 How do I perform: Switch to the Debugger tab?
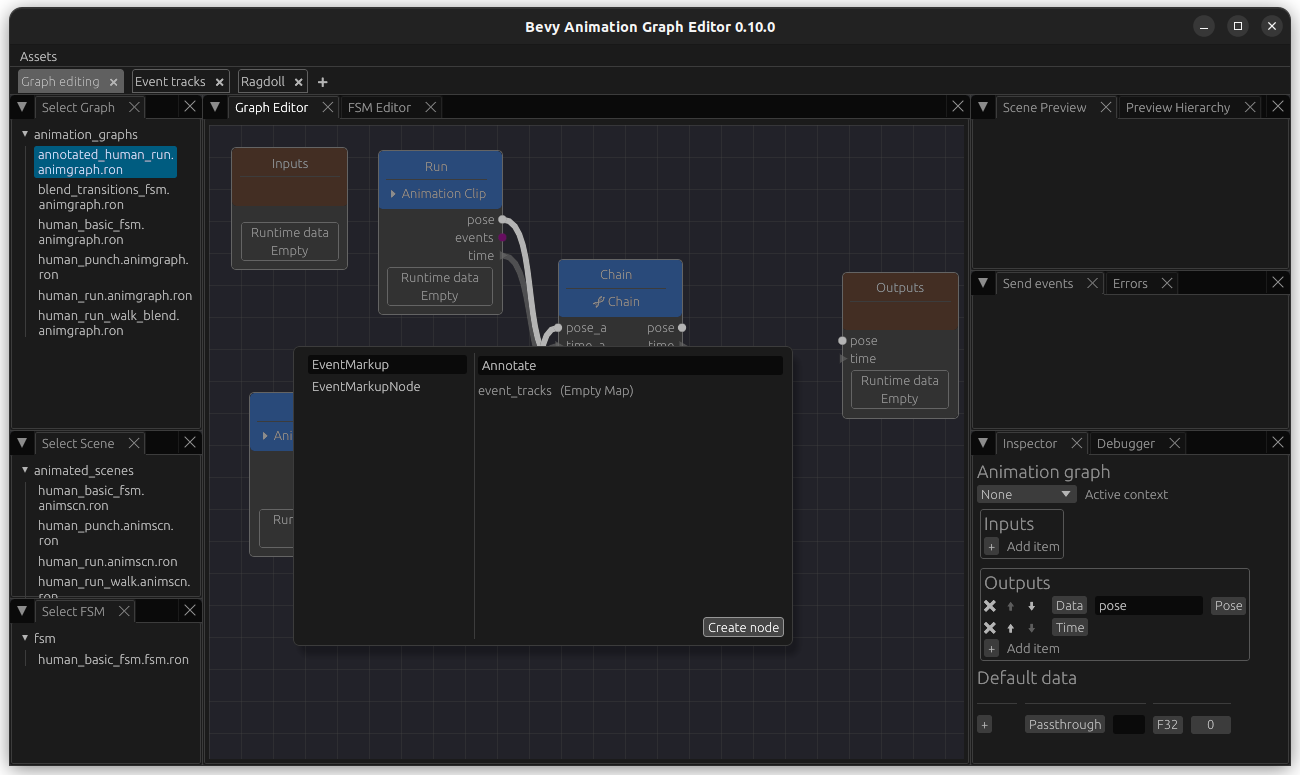1125,443
